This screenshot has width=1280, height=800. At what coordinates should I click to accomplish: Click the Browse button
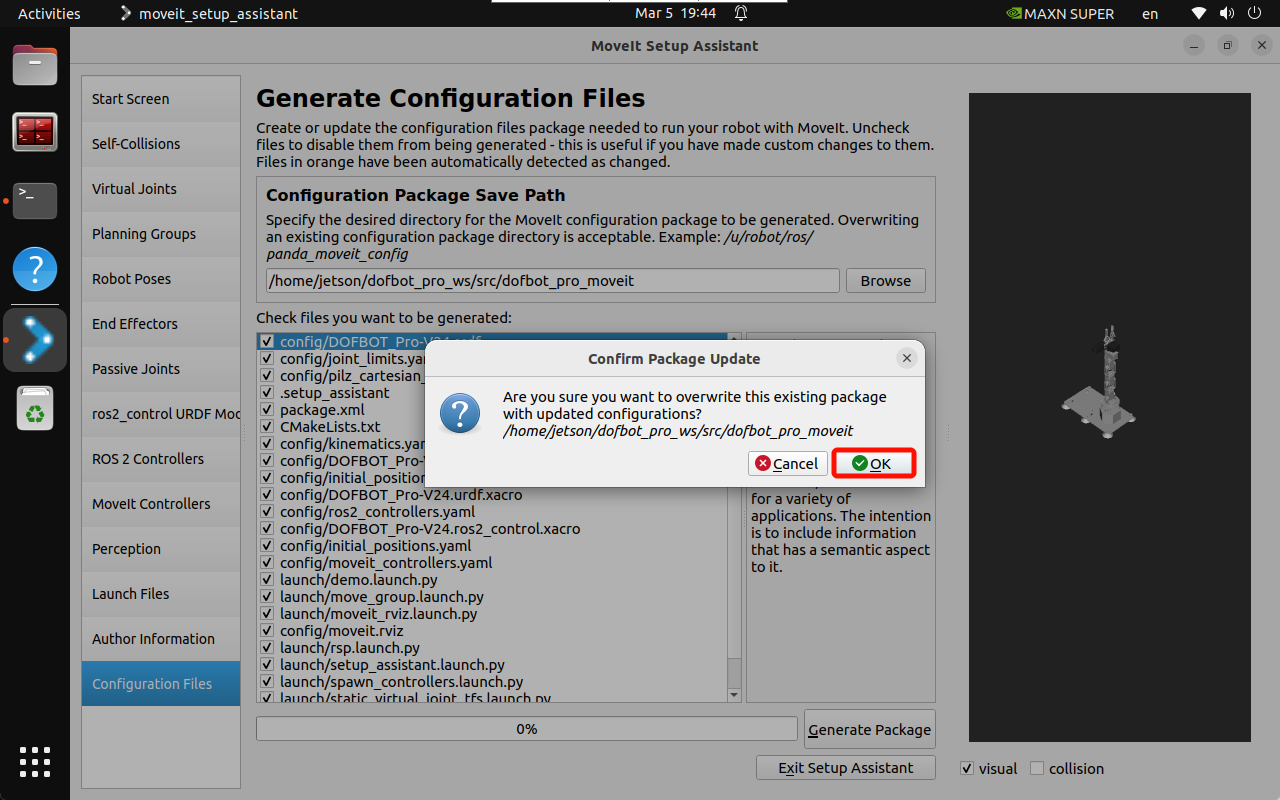(x=886, y=281)
